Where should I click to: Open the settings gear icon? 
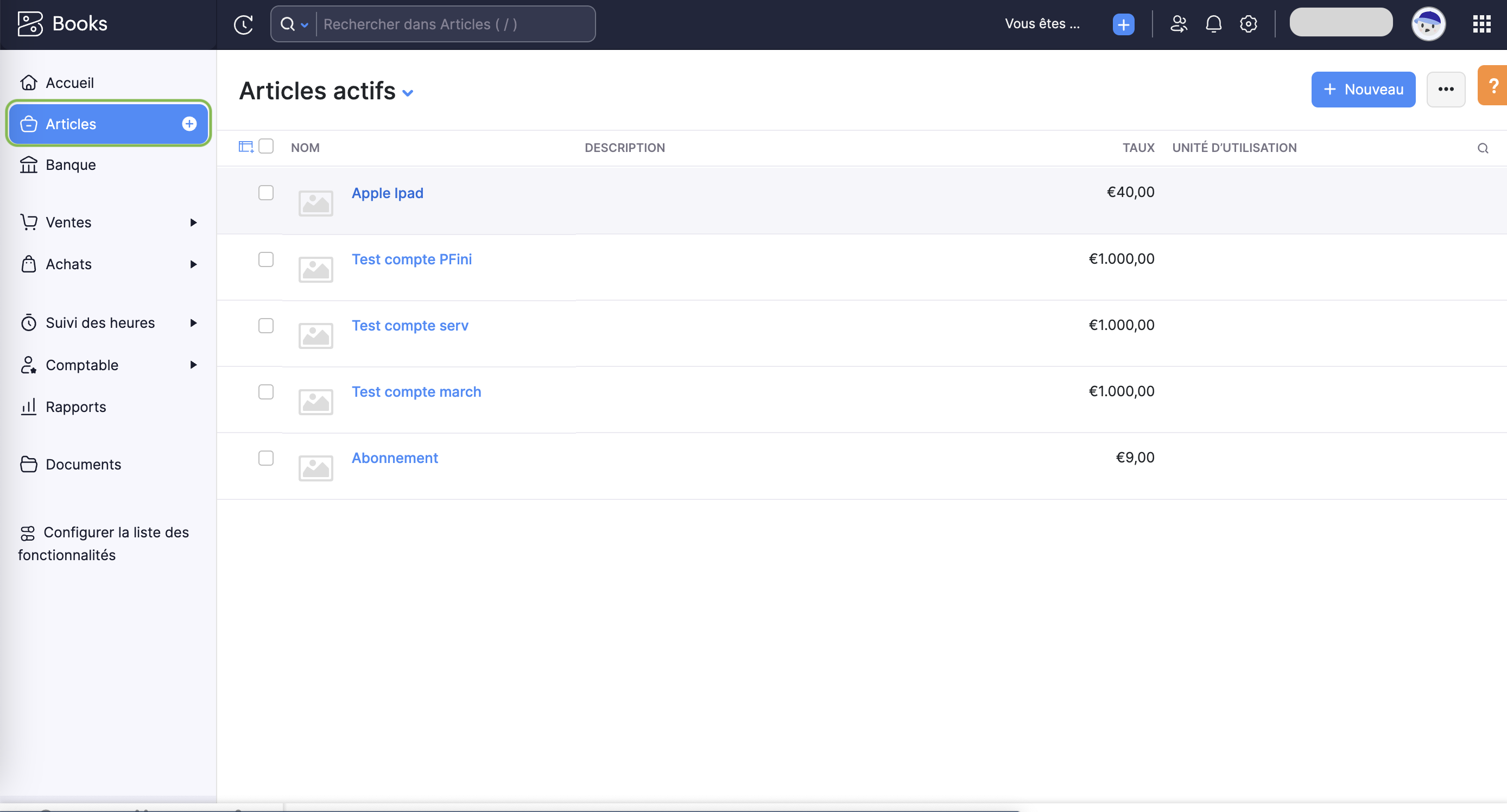point(1248,24)
